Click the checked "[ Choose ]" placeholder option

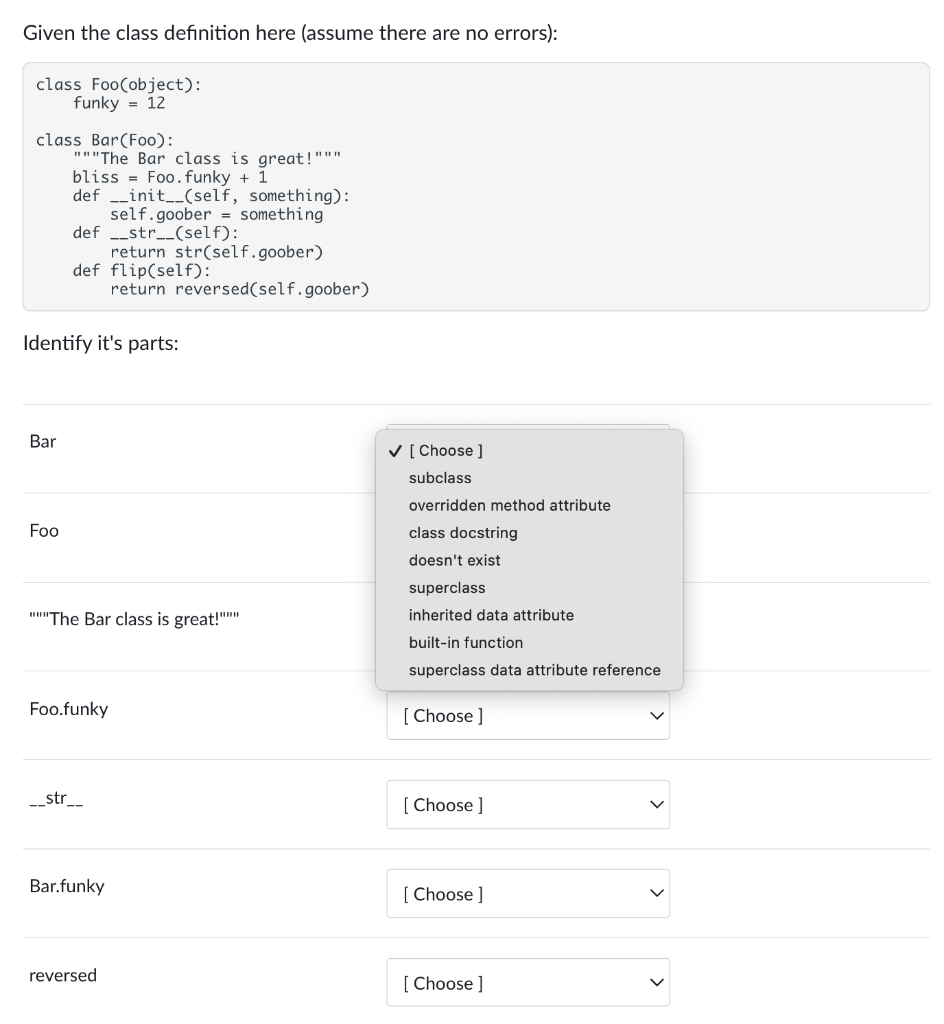click(x=445, y=451)
